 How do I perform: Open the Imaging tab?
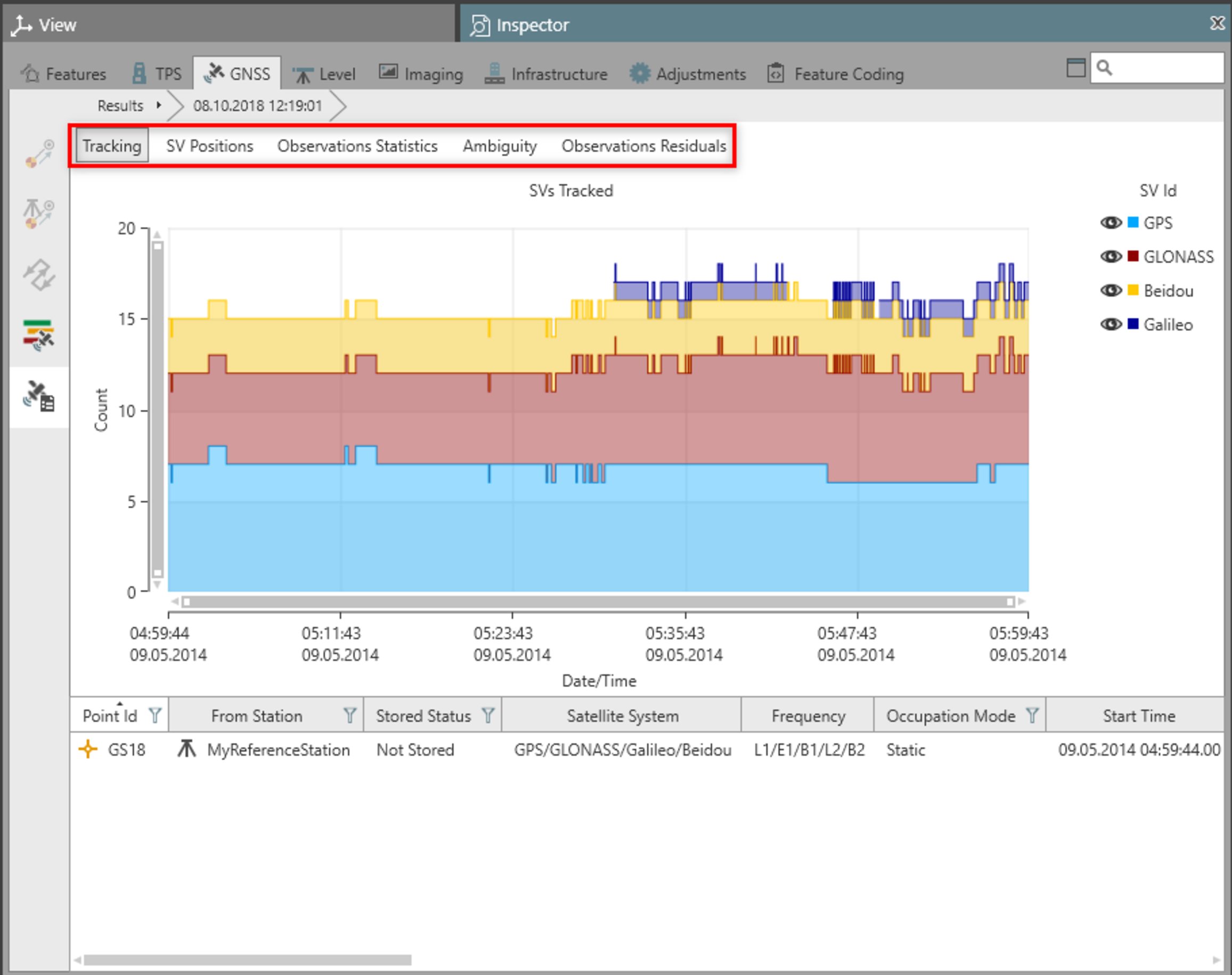[x=421, y=74]
